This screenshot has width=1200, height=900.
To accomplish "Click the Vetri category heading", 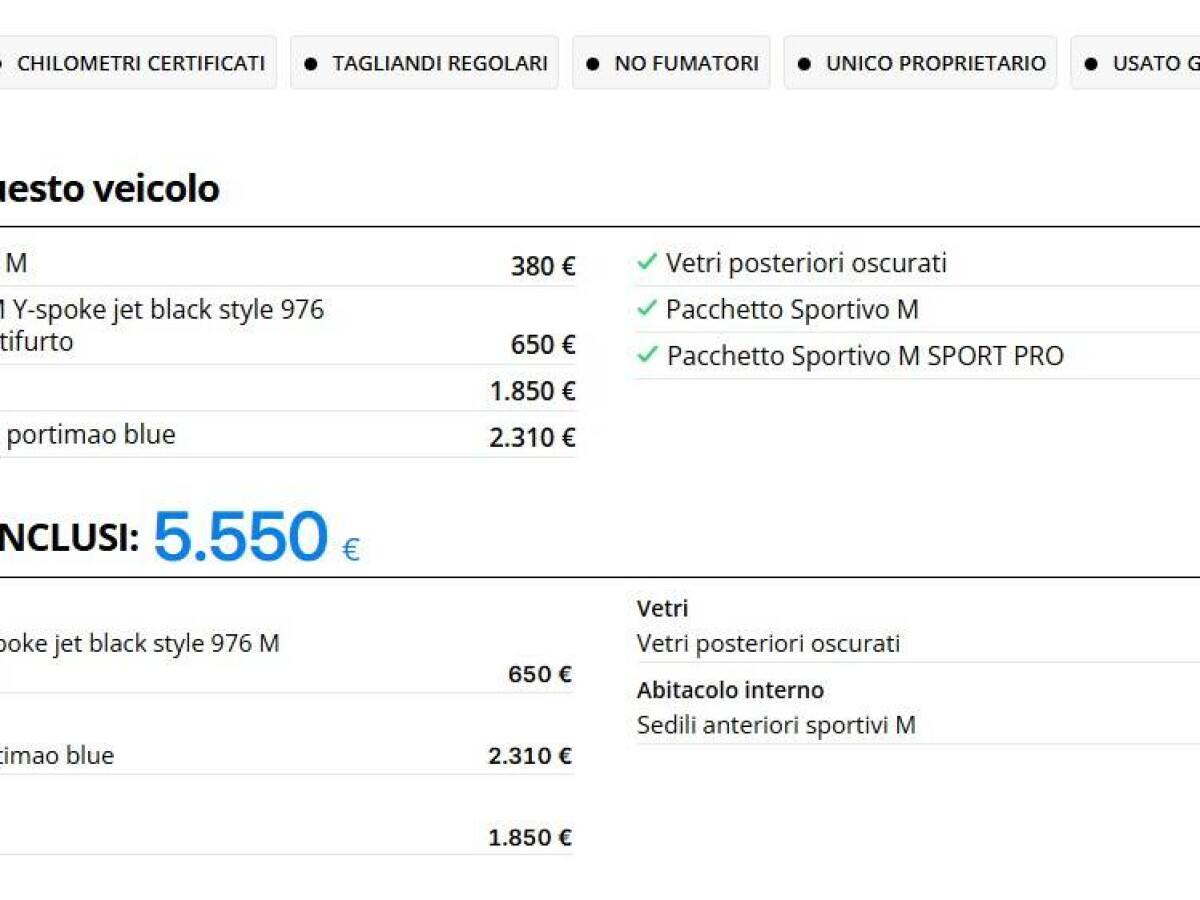I will pos(662,608).
